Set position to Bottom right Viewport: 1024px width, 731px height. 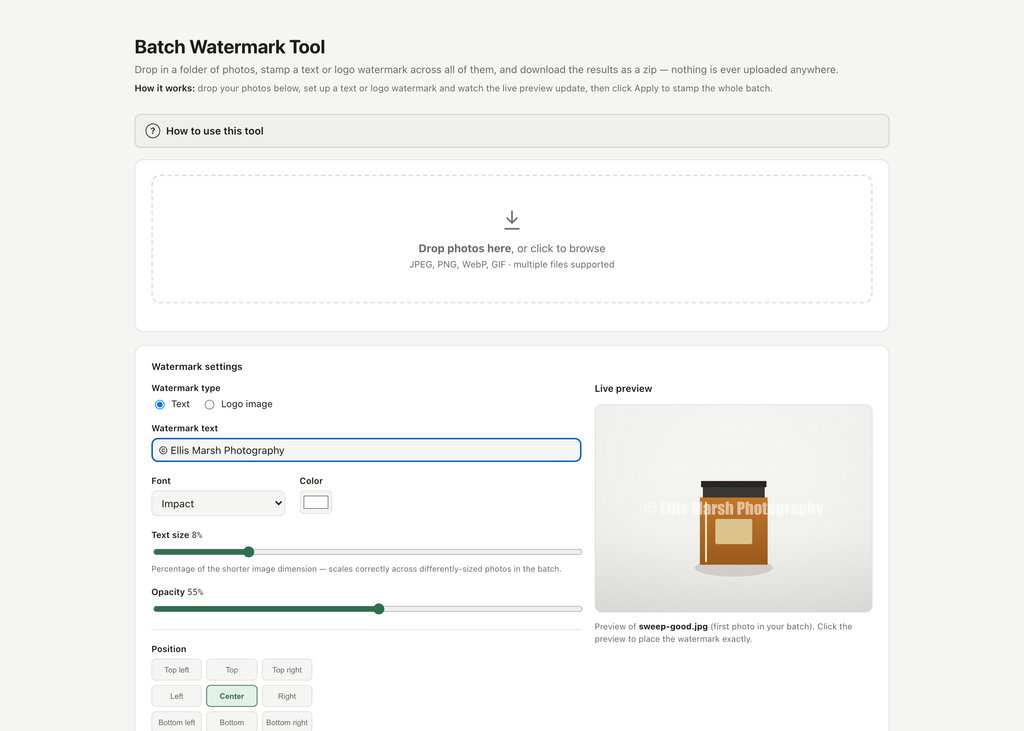(287, 721)
